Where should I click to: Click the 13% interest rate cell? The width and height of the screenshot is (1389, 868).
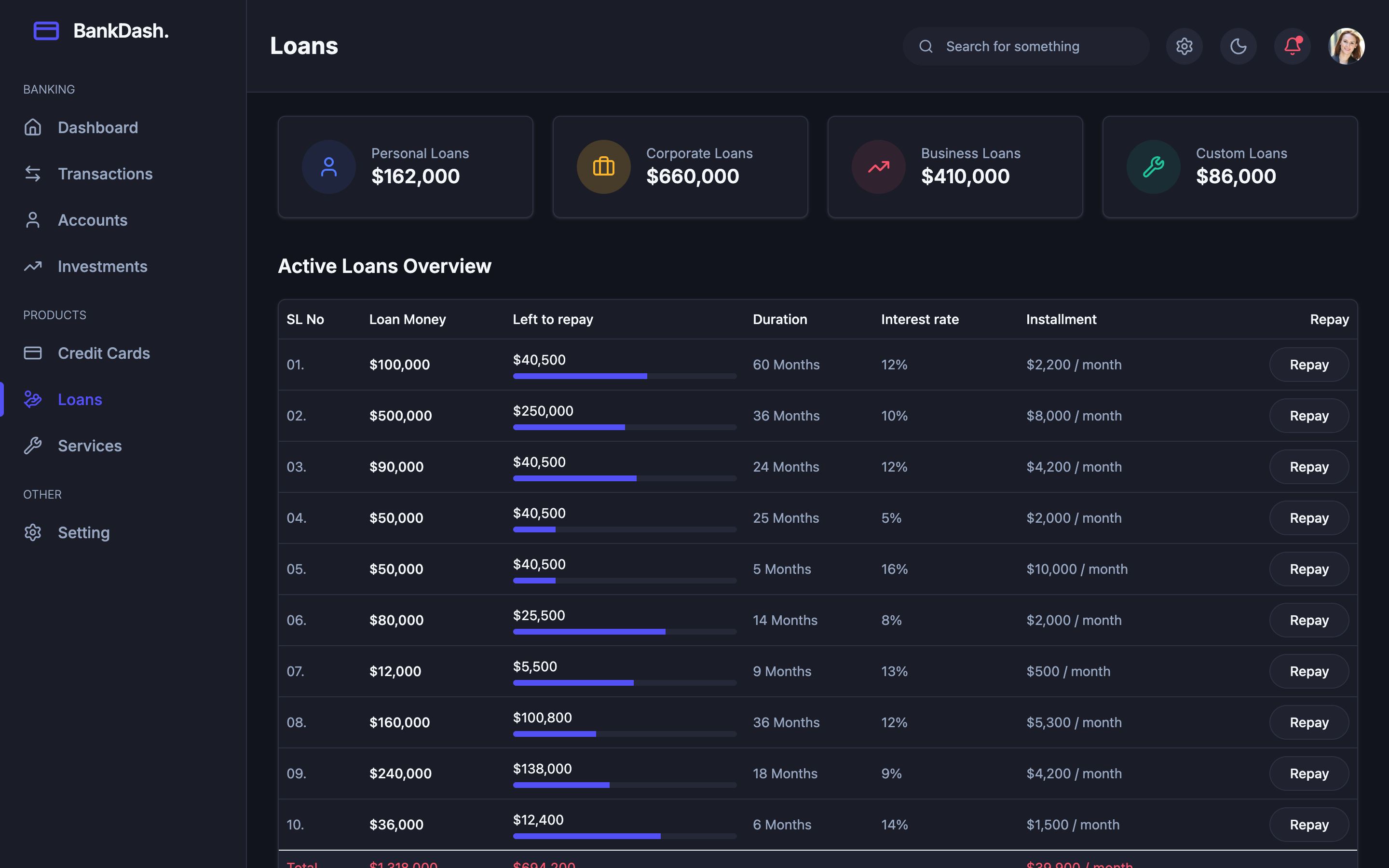[x=894, y=671]
